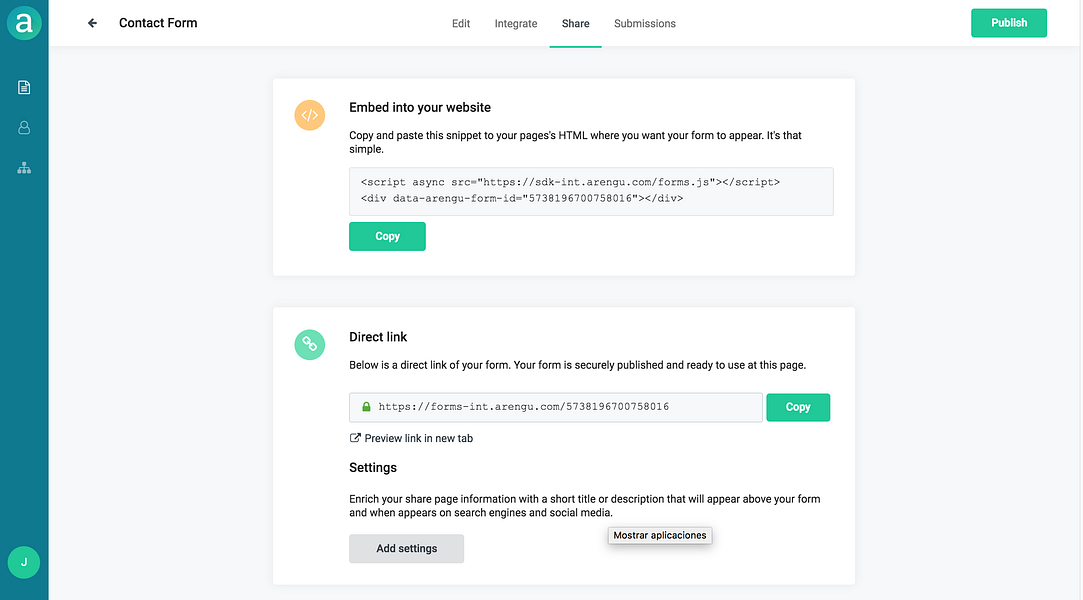This screenshot has height=600, width=1083.
Task: Switch to the Edit tab
Action: coord(461,23)
